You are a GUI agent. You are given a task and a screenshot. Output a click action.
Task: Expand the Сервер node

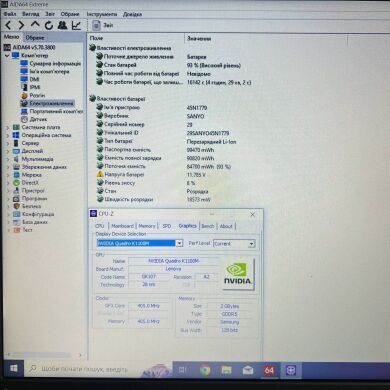(x=8, y=143)
